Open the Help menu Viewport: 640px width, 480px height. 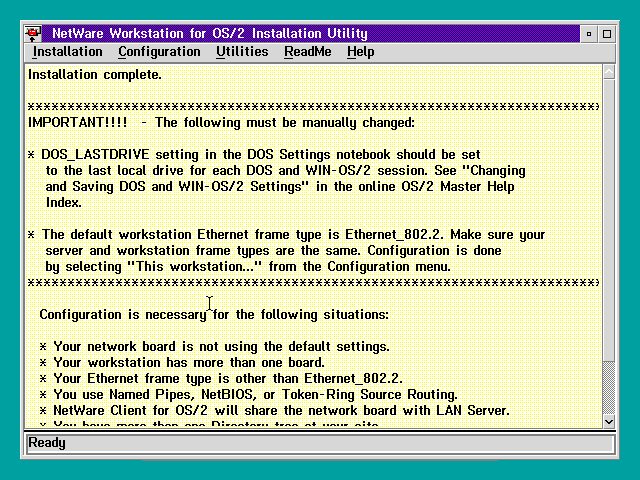click(x=360, y=52)
